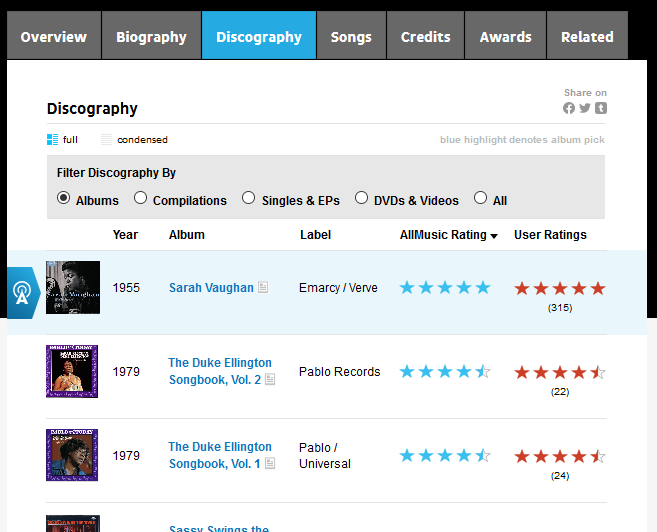Sort by AllMusic Rating column arrow
The width and height of the screenshot is (657, 532).
click(x=494, y=236)
